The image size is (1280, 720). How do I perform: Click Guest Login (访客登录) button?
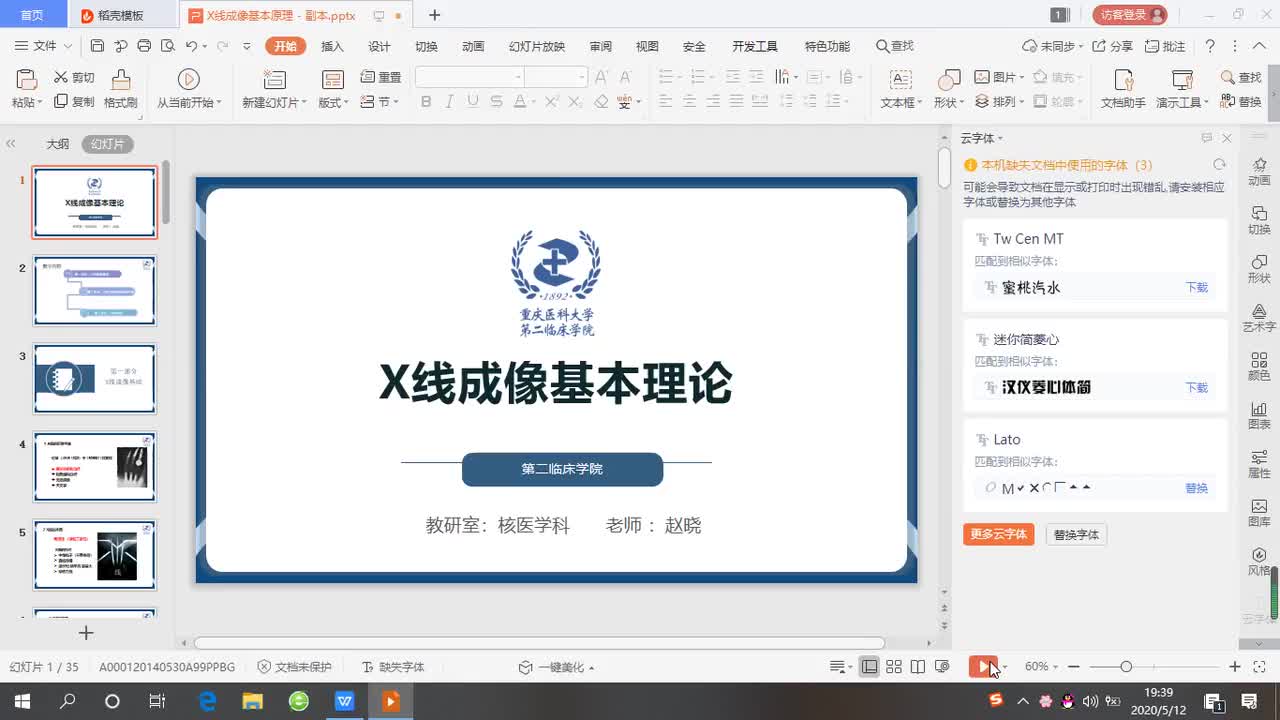[x=1130, y=15]
